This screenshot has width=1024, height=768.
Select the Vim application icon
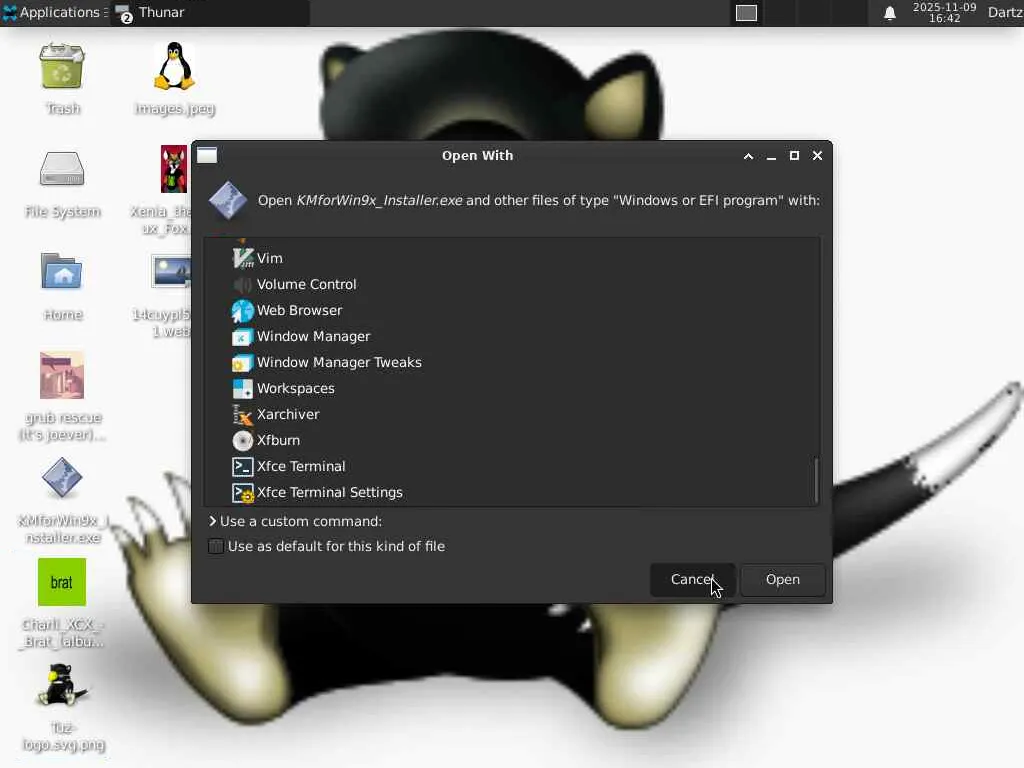tap(242, 258)
